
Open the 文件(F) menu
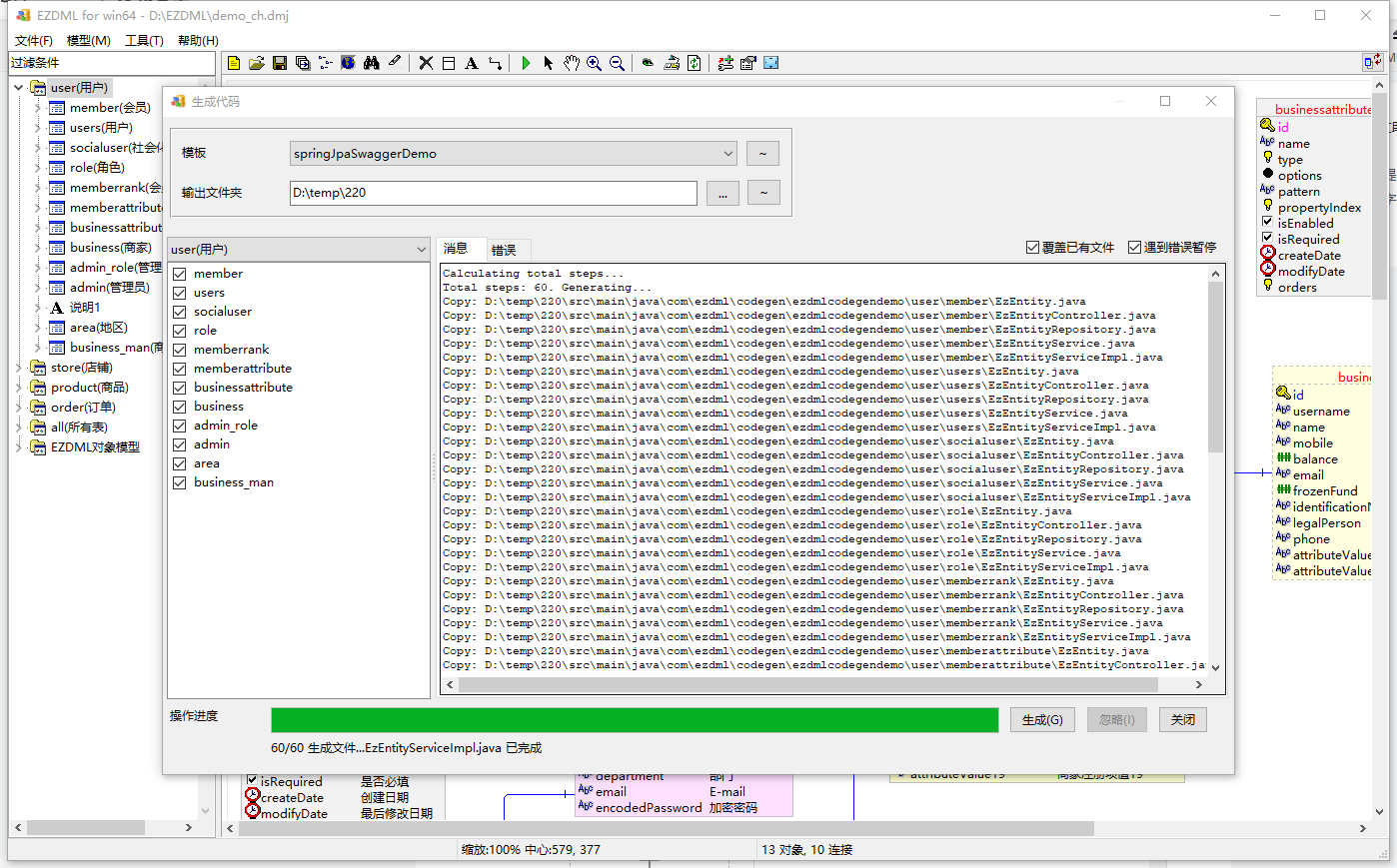pos(34,40)
